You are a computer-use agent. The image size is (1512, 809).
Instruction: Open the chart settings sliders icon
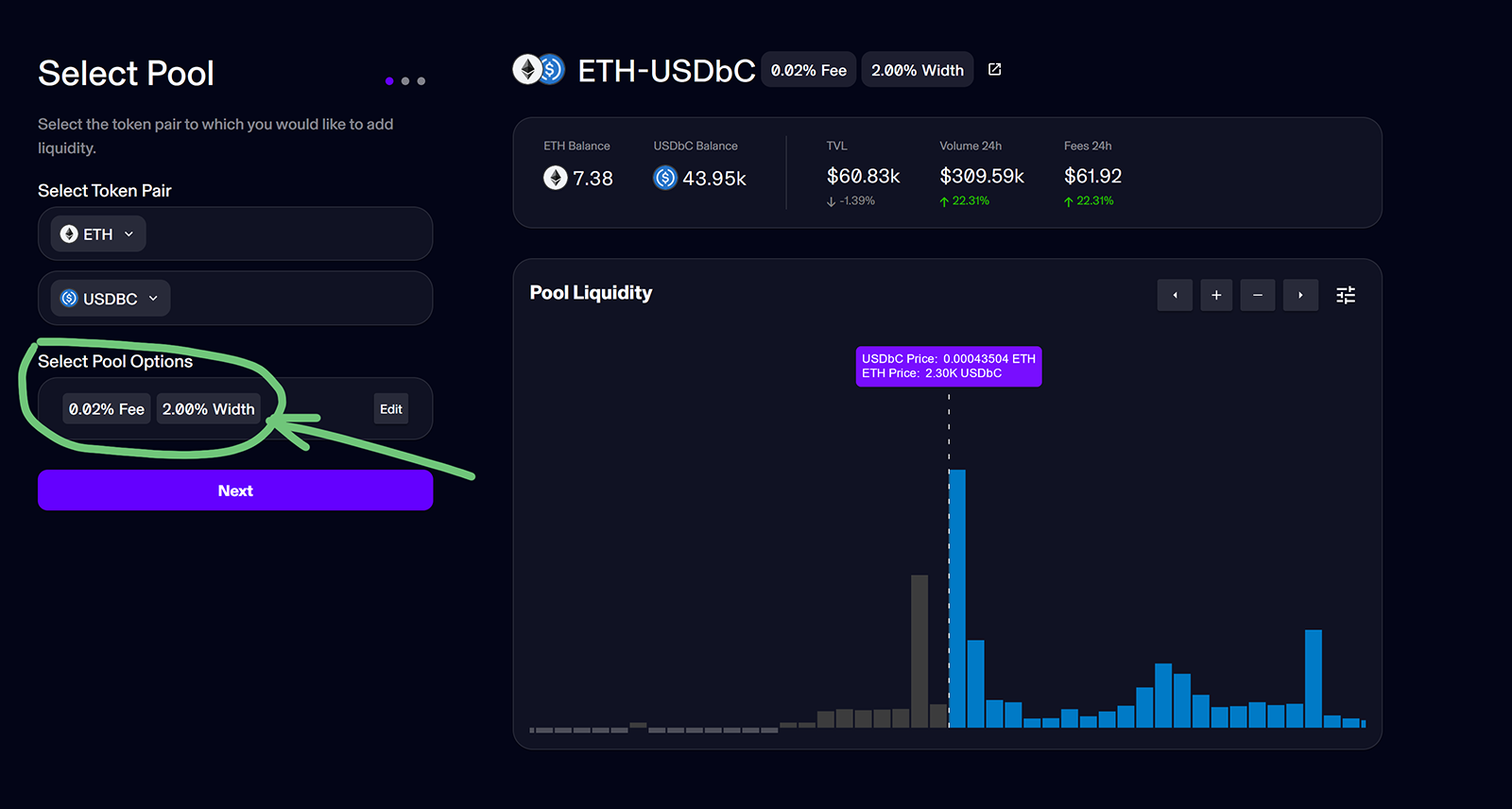point(1346,296)
